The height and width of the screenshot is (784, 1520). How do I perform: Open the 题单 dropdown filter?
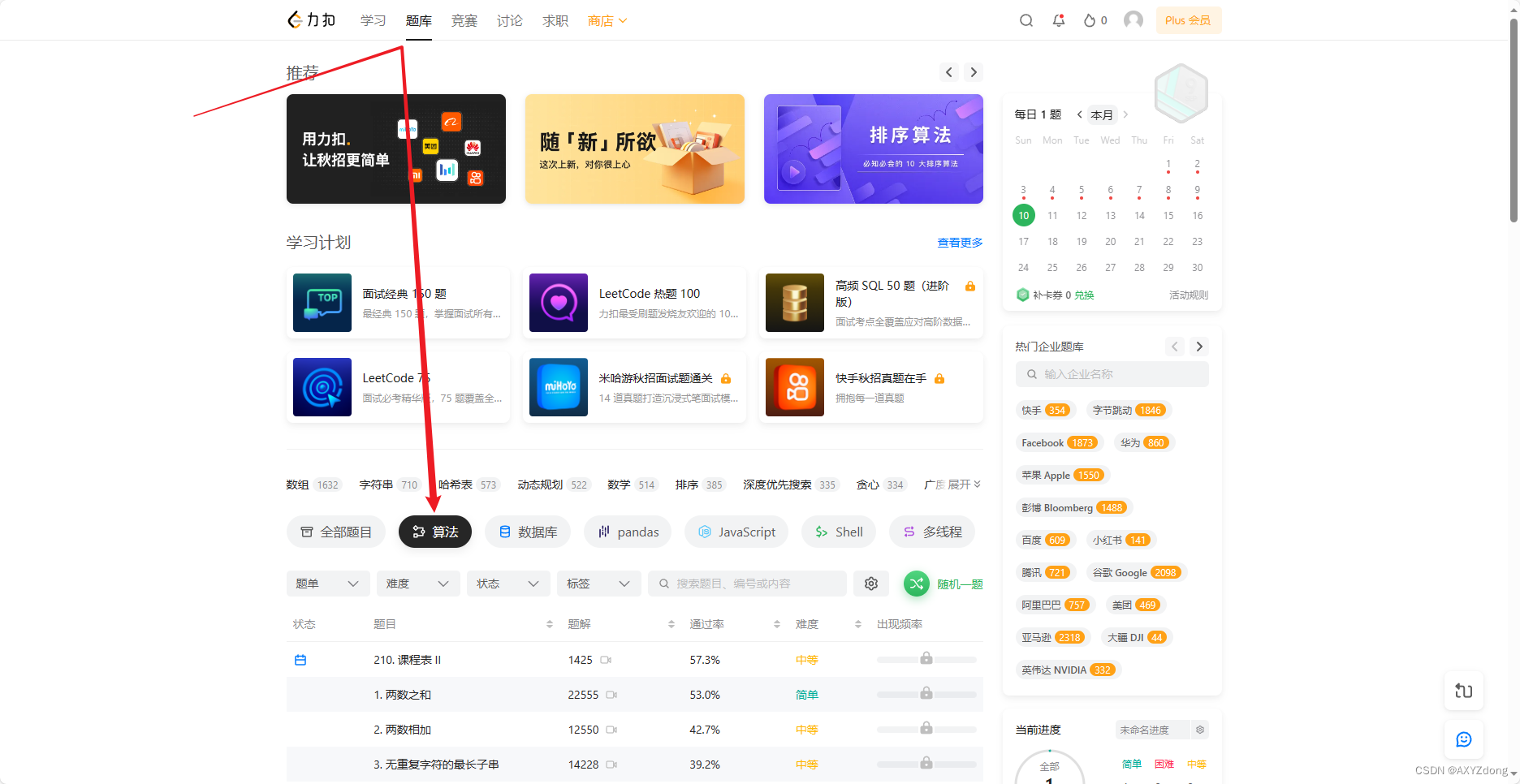328,584
